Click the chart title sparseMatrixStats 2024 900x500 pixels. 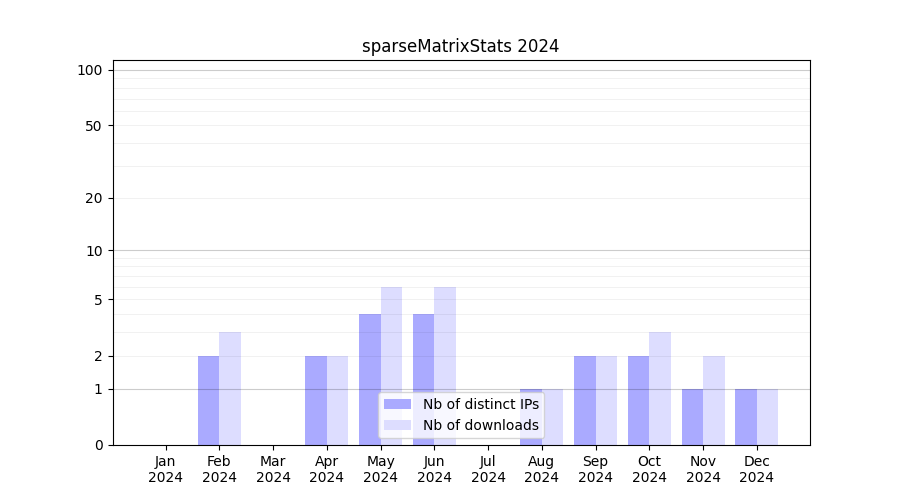[460, 46]
